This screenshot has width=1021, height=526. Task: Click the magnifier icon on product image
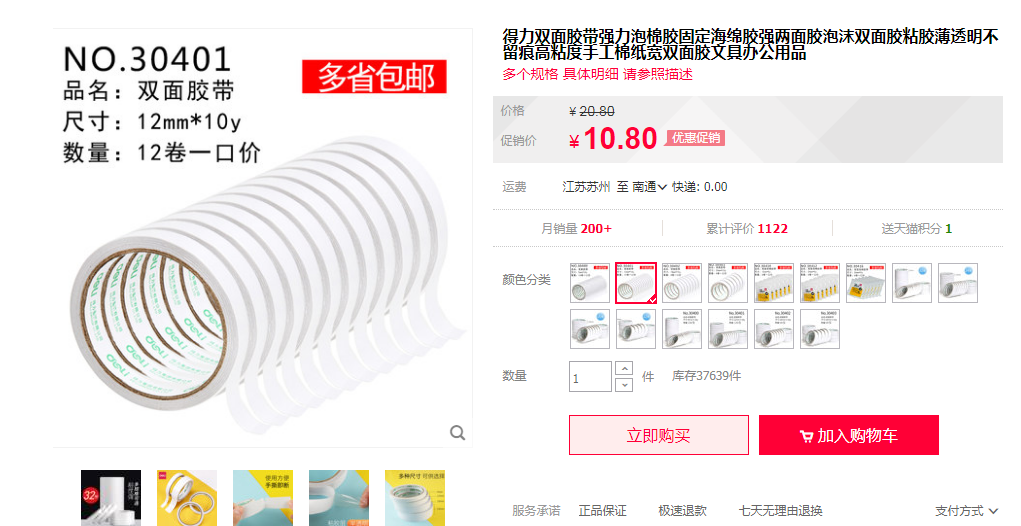click(458, 432)
